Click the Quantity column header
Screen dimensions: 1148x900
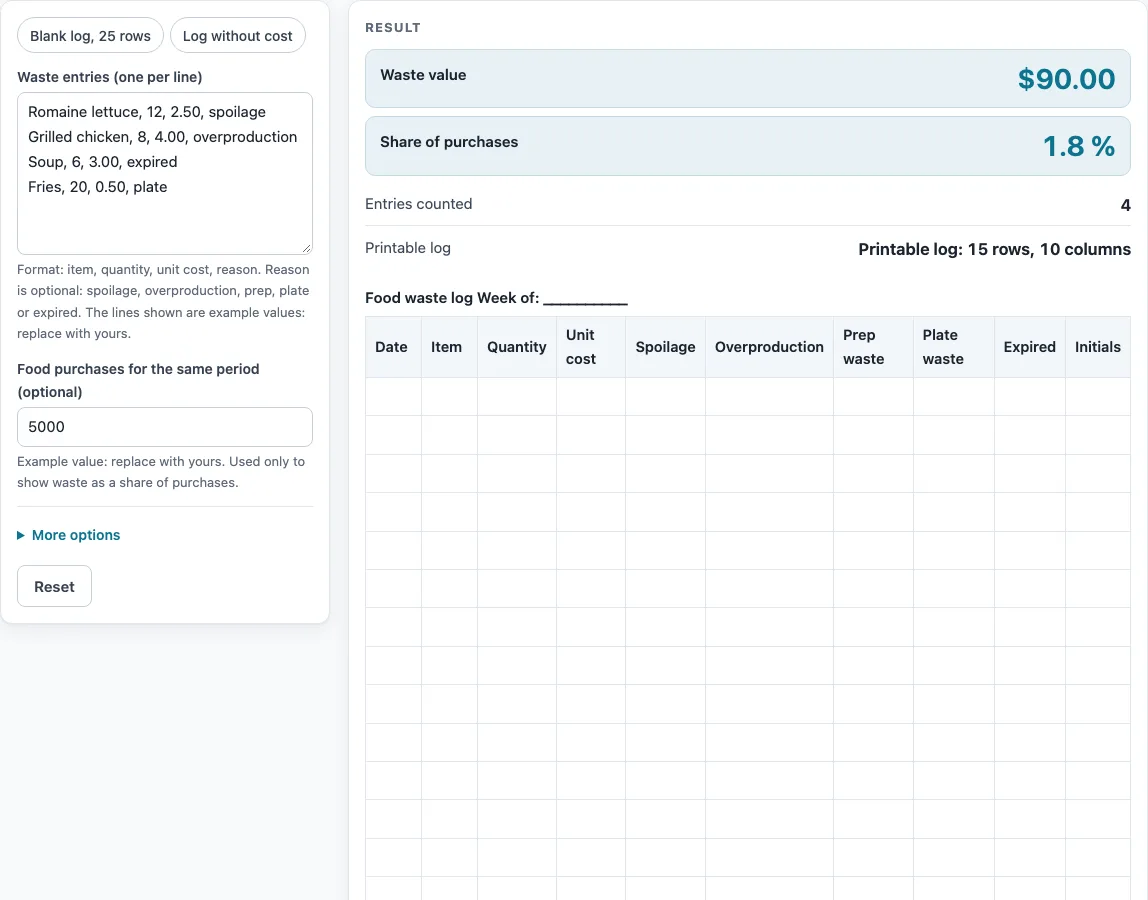click(517, 347)
